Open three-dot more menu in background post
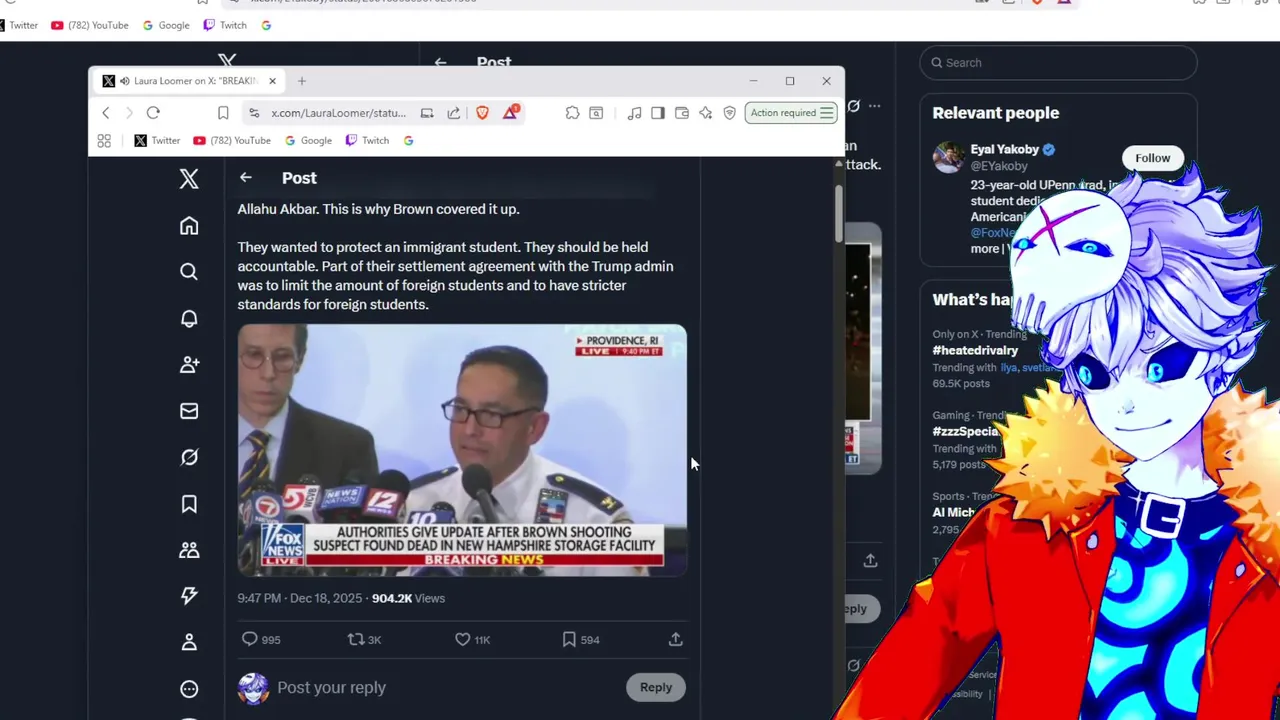Screen dimensions: 1280x720 tap(874, 106)
